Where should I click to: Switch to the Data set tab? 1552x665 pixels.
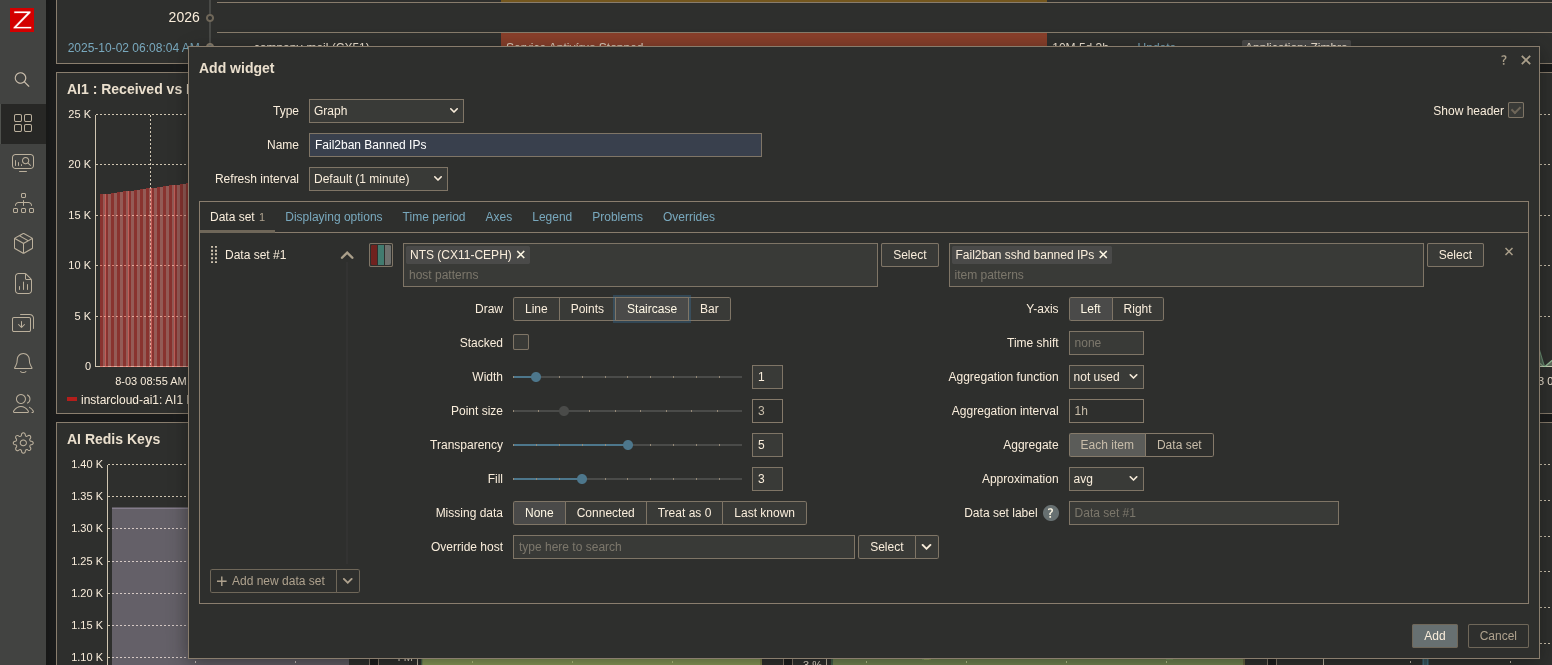click(237, 217)
